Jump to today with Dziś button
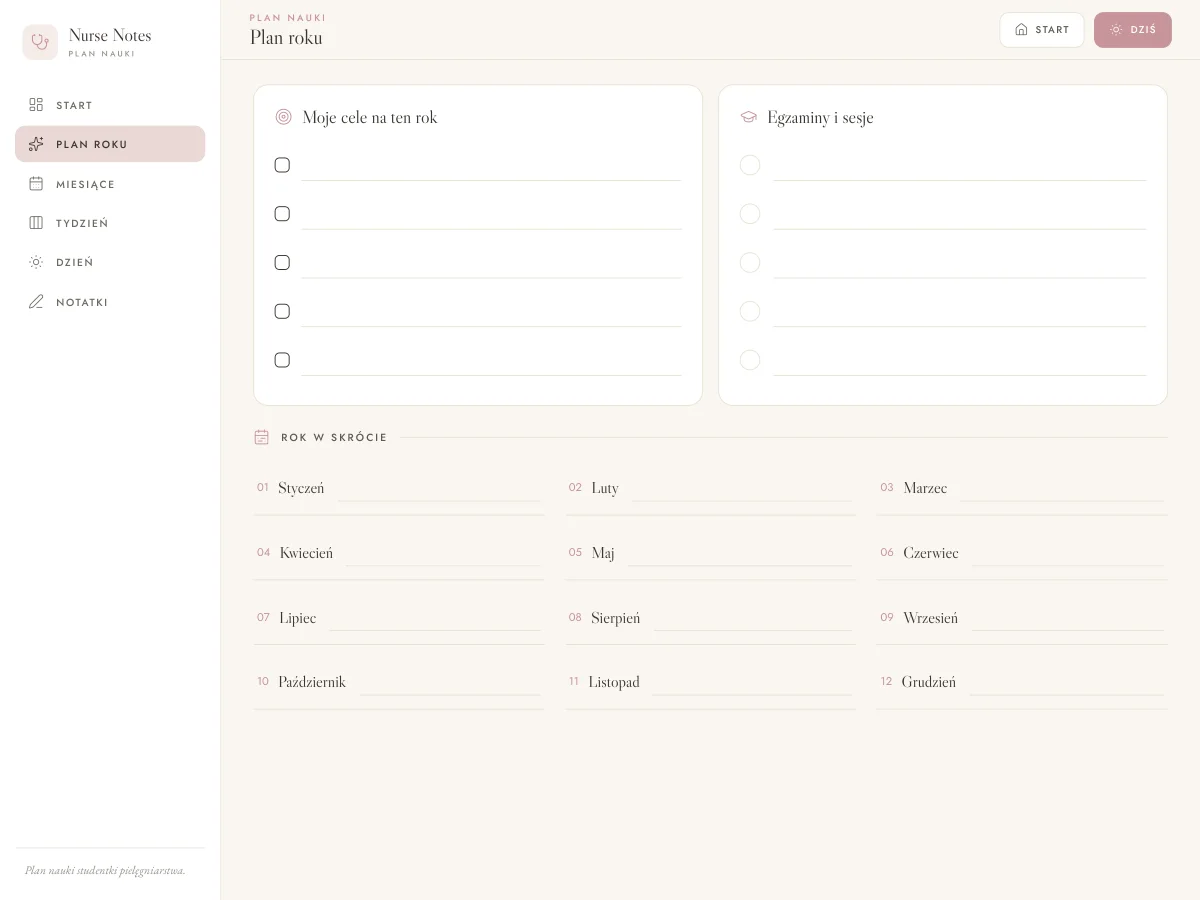The height and width of the screenshot is (900, 1200). point(1133,30)
